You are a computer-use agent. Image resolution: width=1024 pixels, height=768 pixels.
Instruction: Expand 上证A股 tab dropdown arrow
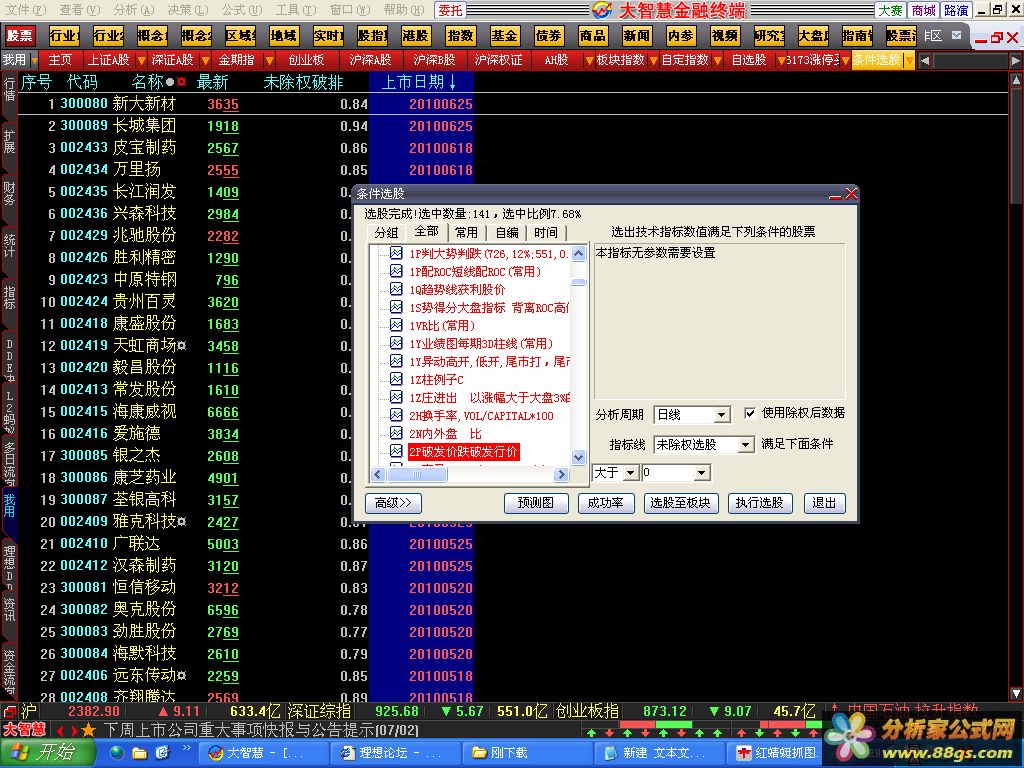(142, 60)
